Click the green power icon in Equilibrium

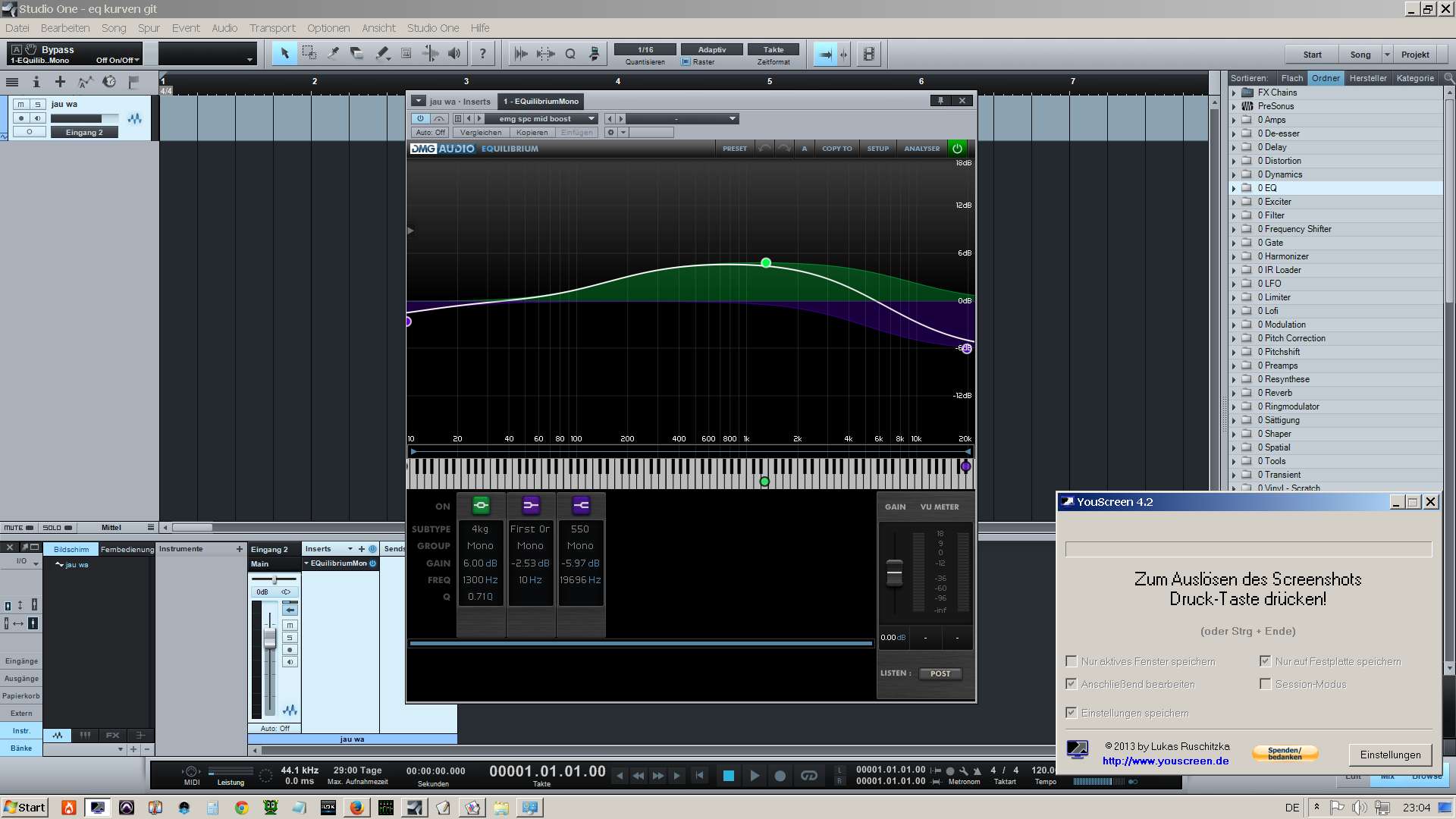958,149
